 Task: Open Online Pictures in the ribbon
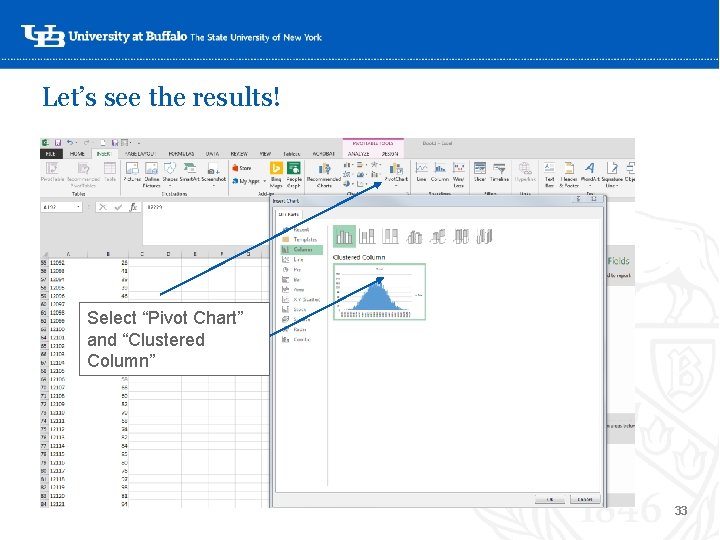coord(151,174)
